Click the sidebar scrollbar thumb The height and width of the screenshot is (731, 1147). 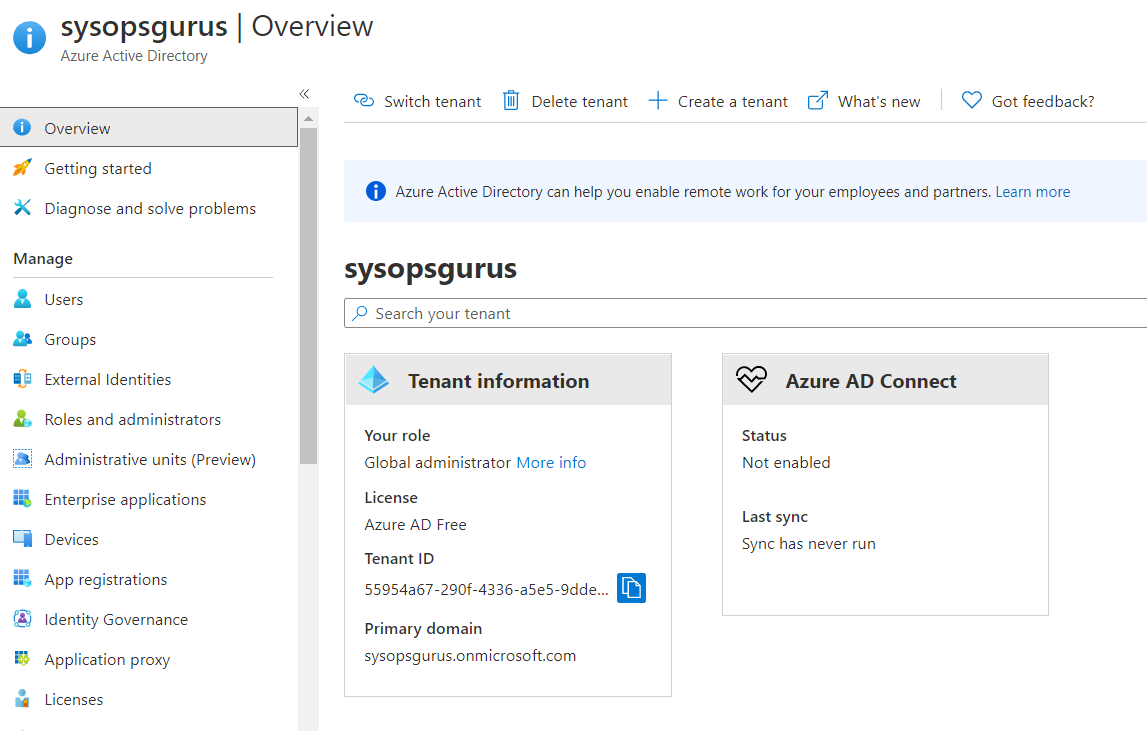point(308,296)
